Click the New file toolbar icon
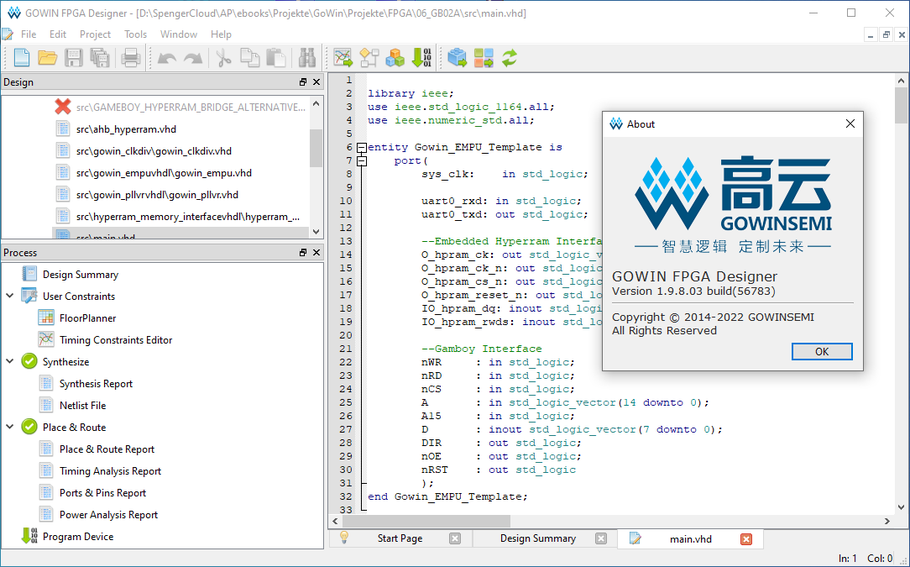Viewport: 910px width, 567px height. [21, 58]
